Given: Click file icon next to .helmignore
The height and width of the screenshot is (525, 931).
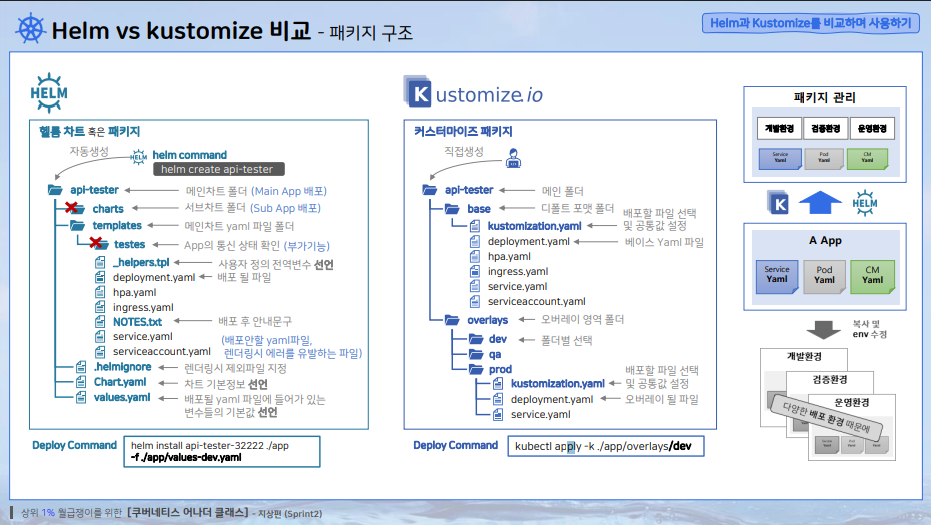Looking at the screenshot, I should pos(81,367).
